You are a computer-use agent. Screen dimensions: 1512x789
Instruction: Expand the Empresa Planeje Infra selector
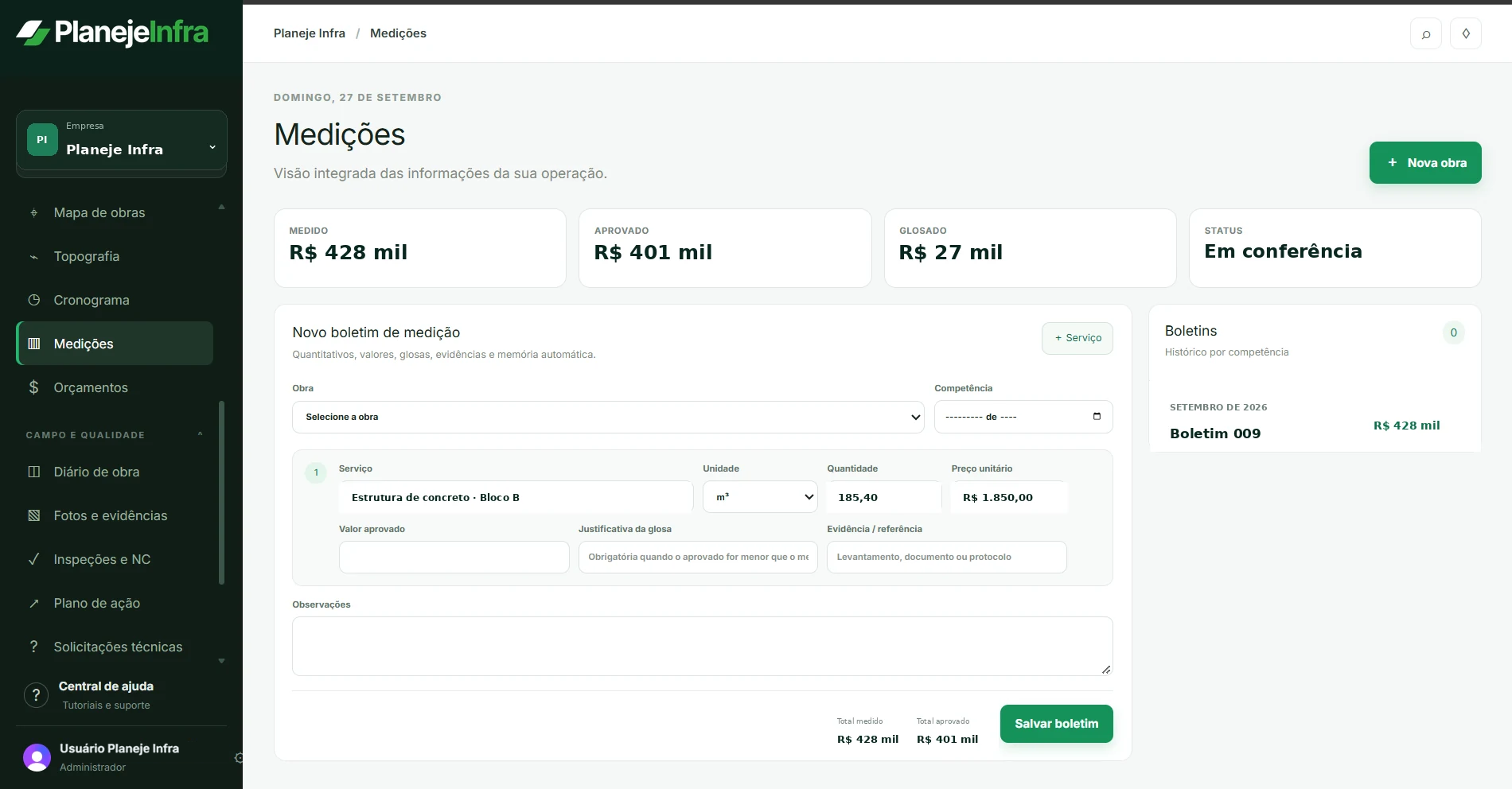tap(121, 140)
